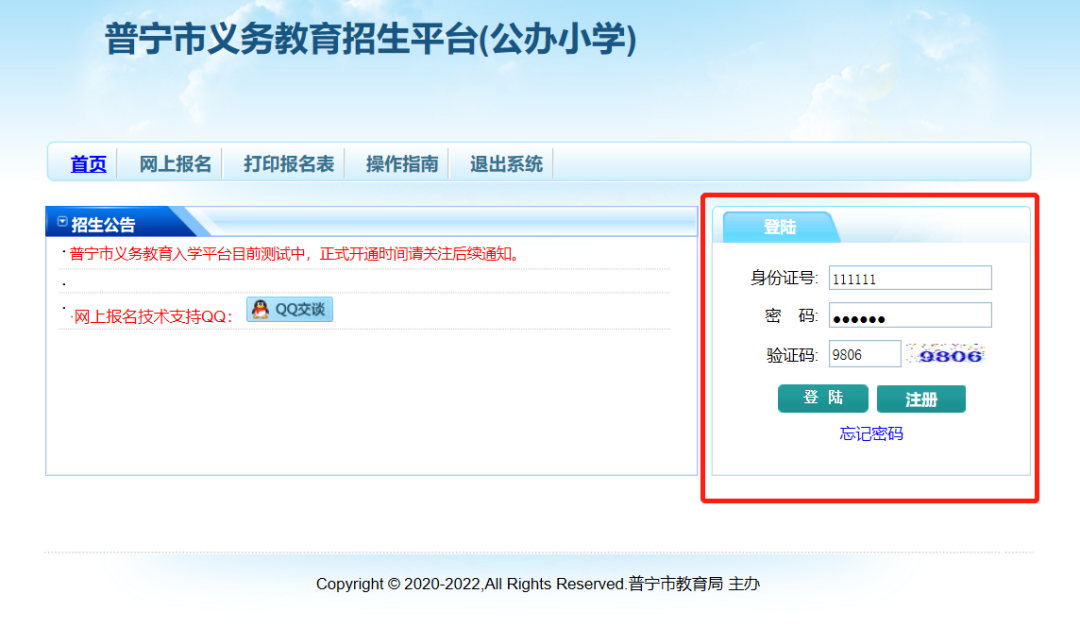This screenshot has height=628, width=1080.
Task: Open the QQ交谈 chat button
Action: tap(290, 309)
